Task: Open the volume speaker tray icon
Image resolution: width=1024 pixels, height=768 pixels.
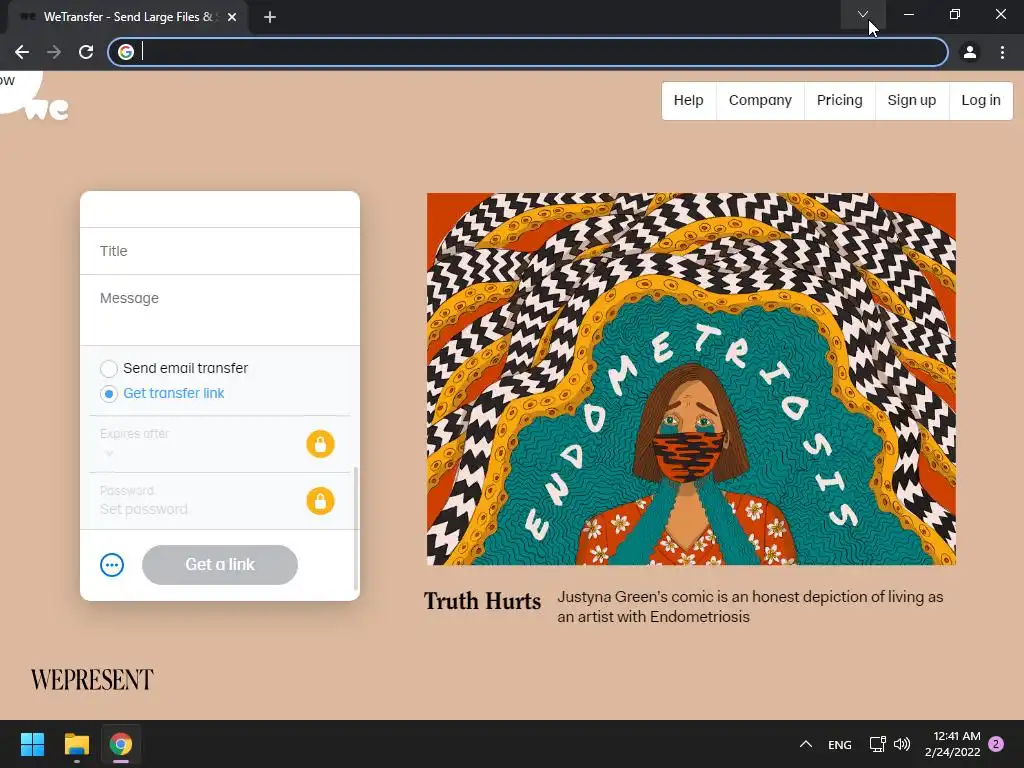Action: click(902, 744)
